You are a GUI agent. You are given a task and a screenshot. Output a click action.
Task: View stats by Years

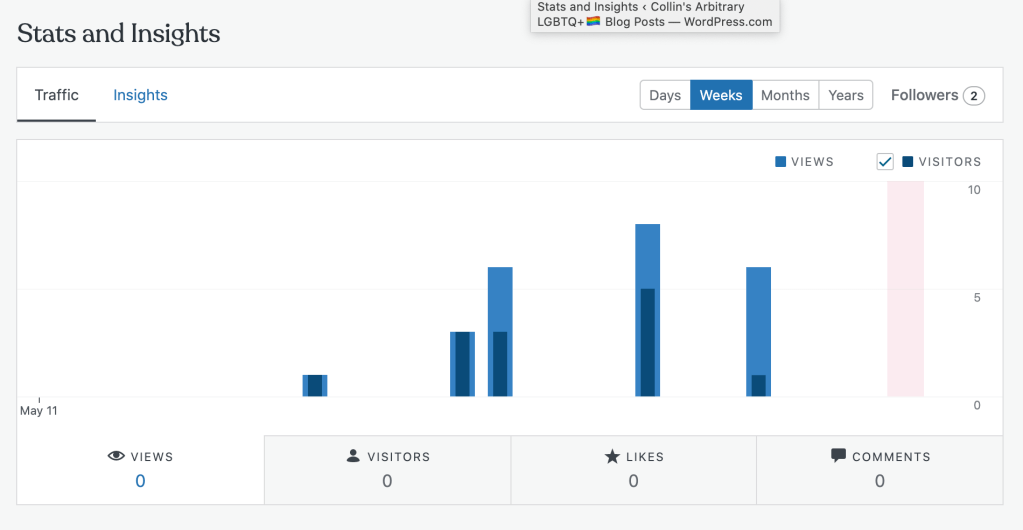(846, 95)
